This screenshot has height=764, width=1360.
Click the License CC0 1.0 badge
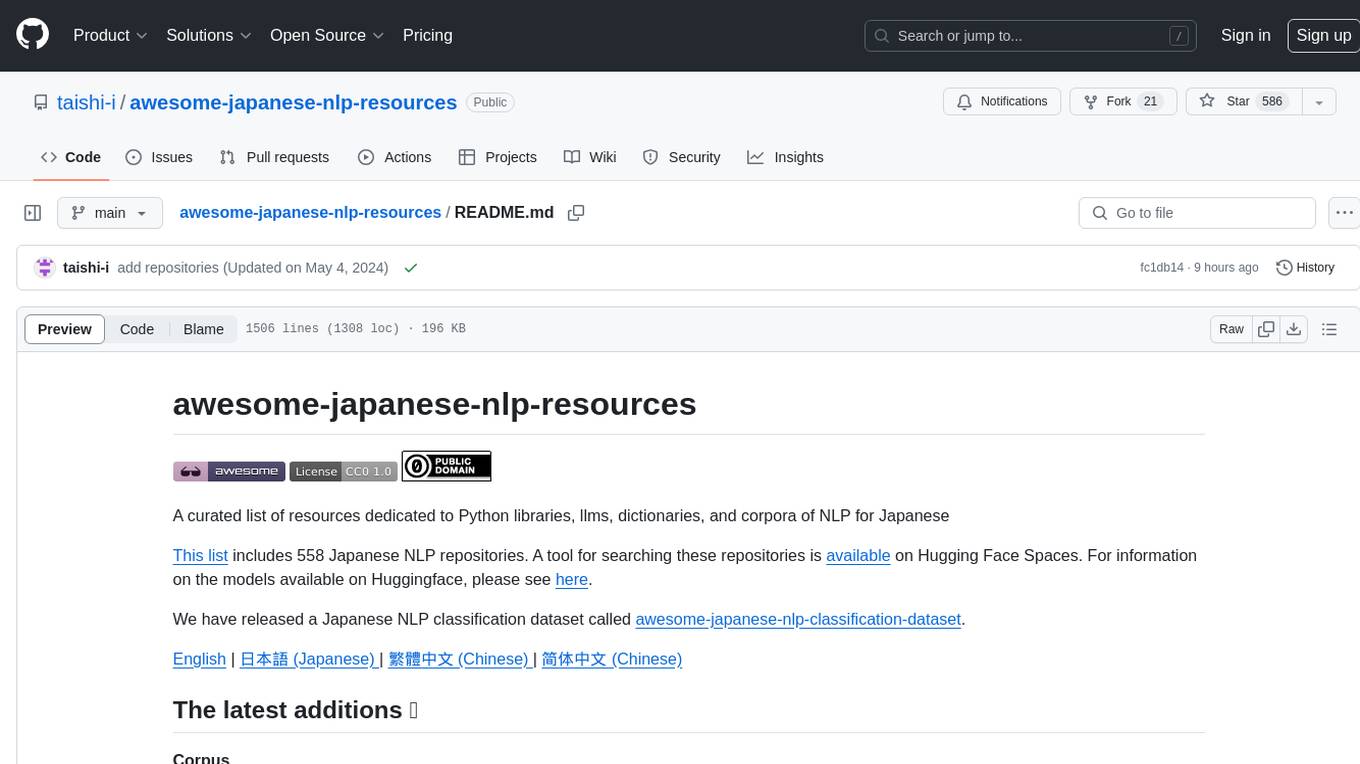click(x=343, y=471)
